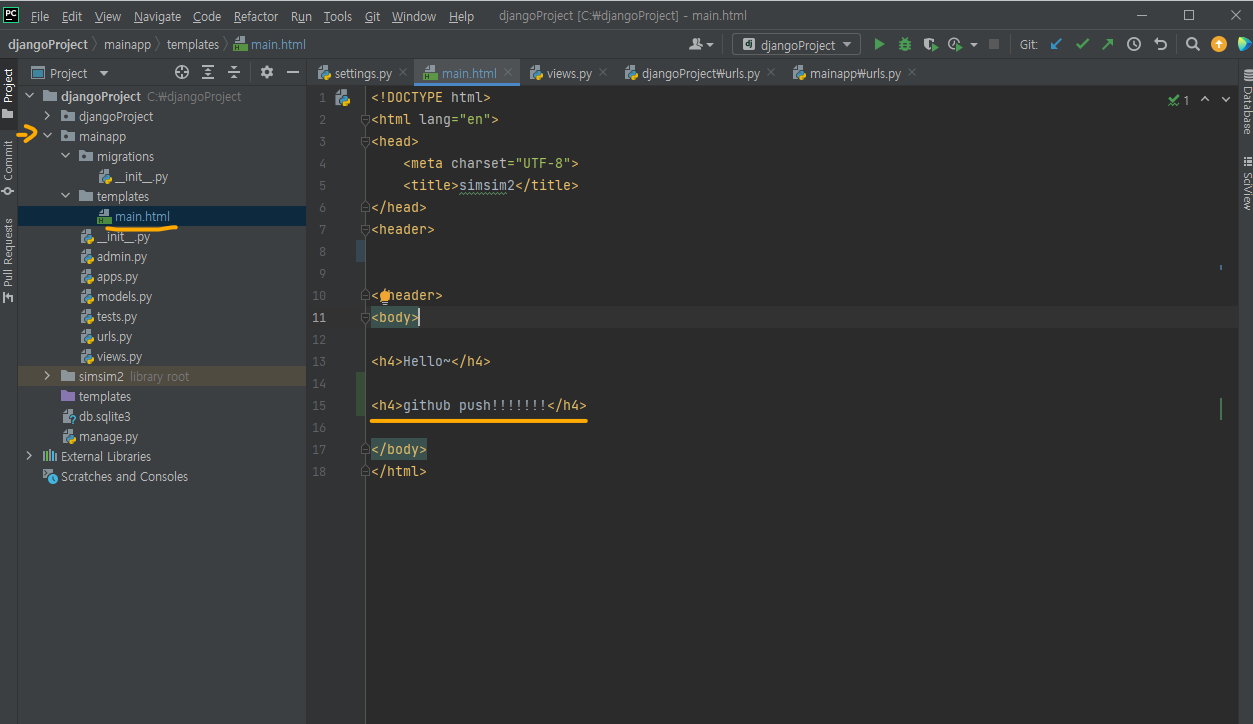Click the Git commit checkmark icon
The height and width of the screenshot is (724, 1253).
click(x=1082, y=44)
